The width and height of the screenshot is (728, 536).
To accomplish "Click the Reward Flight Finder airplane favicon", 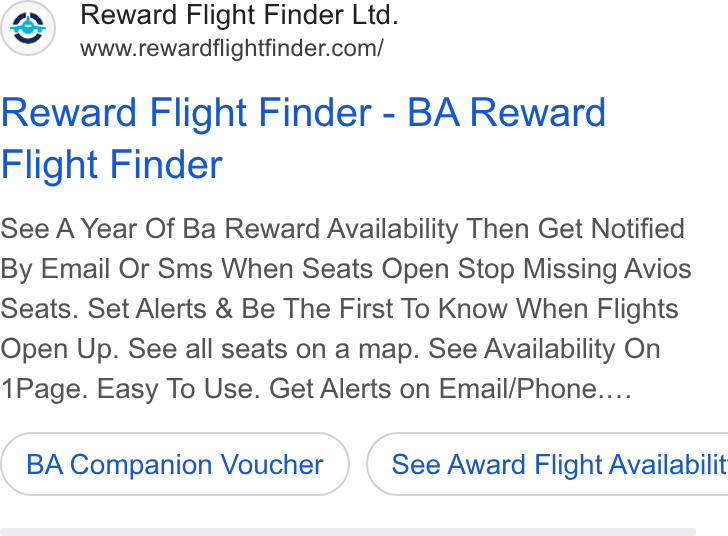I will tap(28, 28).
